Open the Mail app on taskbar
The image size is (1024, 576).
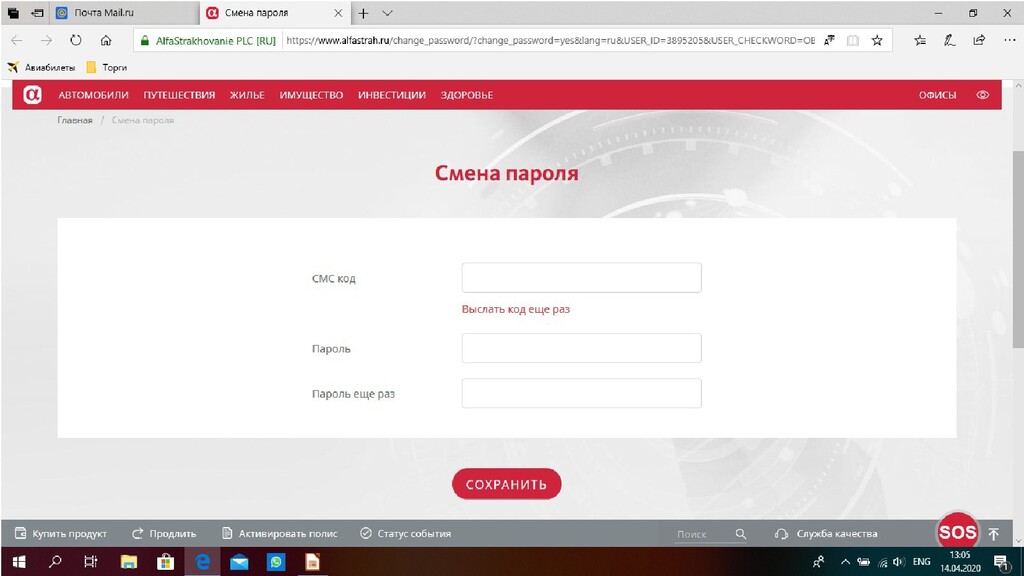click(239, 562)
